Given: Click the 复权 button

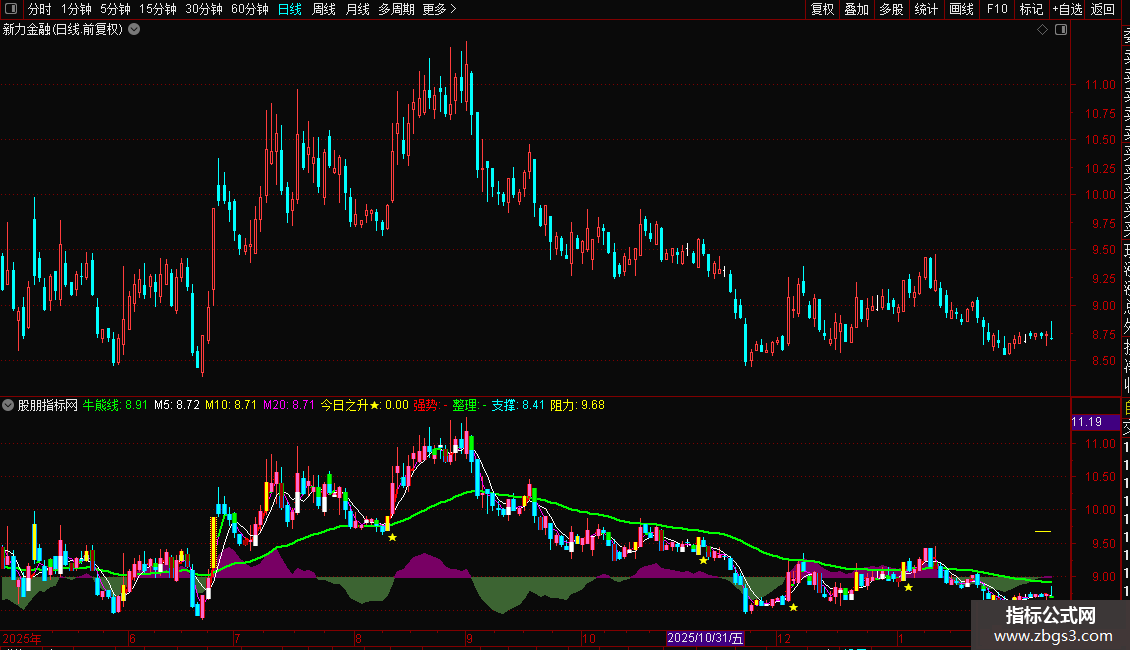Looking at the screenshot, I should 822,9.
